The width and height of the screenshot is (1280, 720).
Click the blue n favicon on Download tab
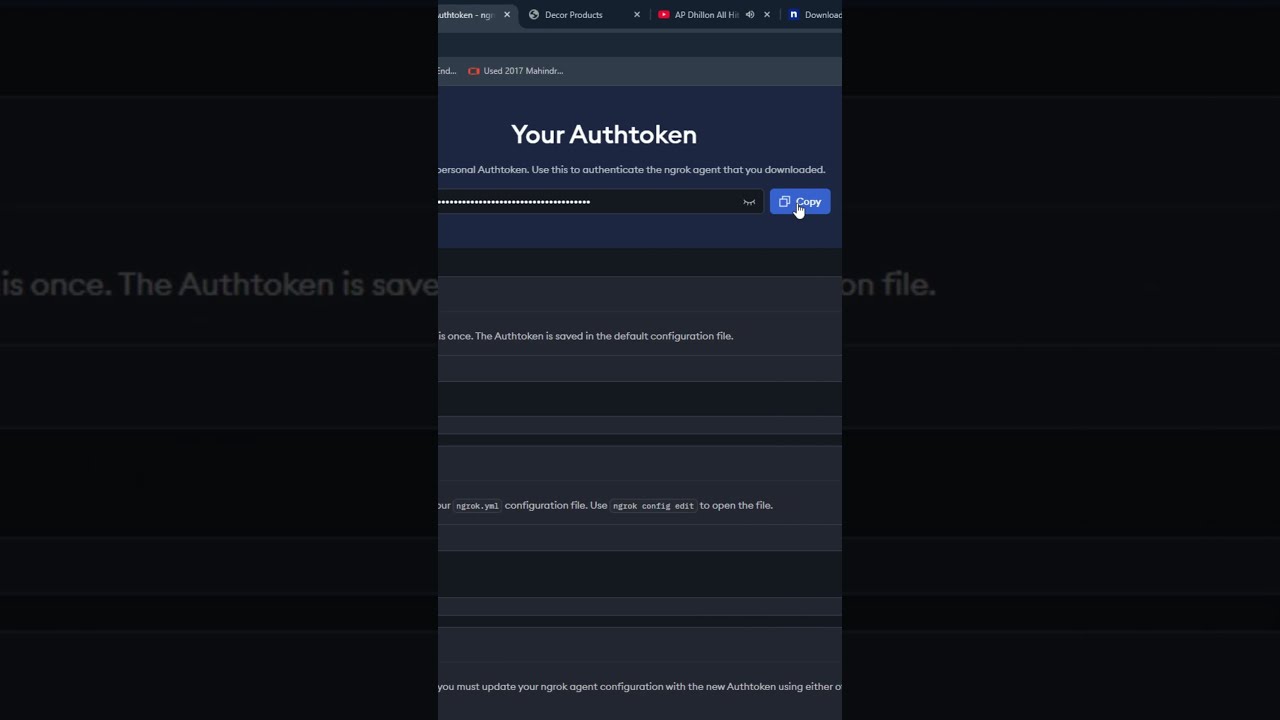point(794,15)
